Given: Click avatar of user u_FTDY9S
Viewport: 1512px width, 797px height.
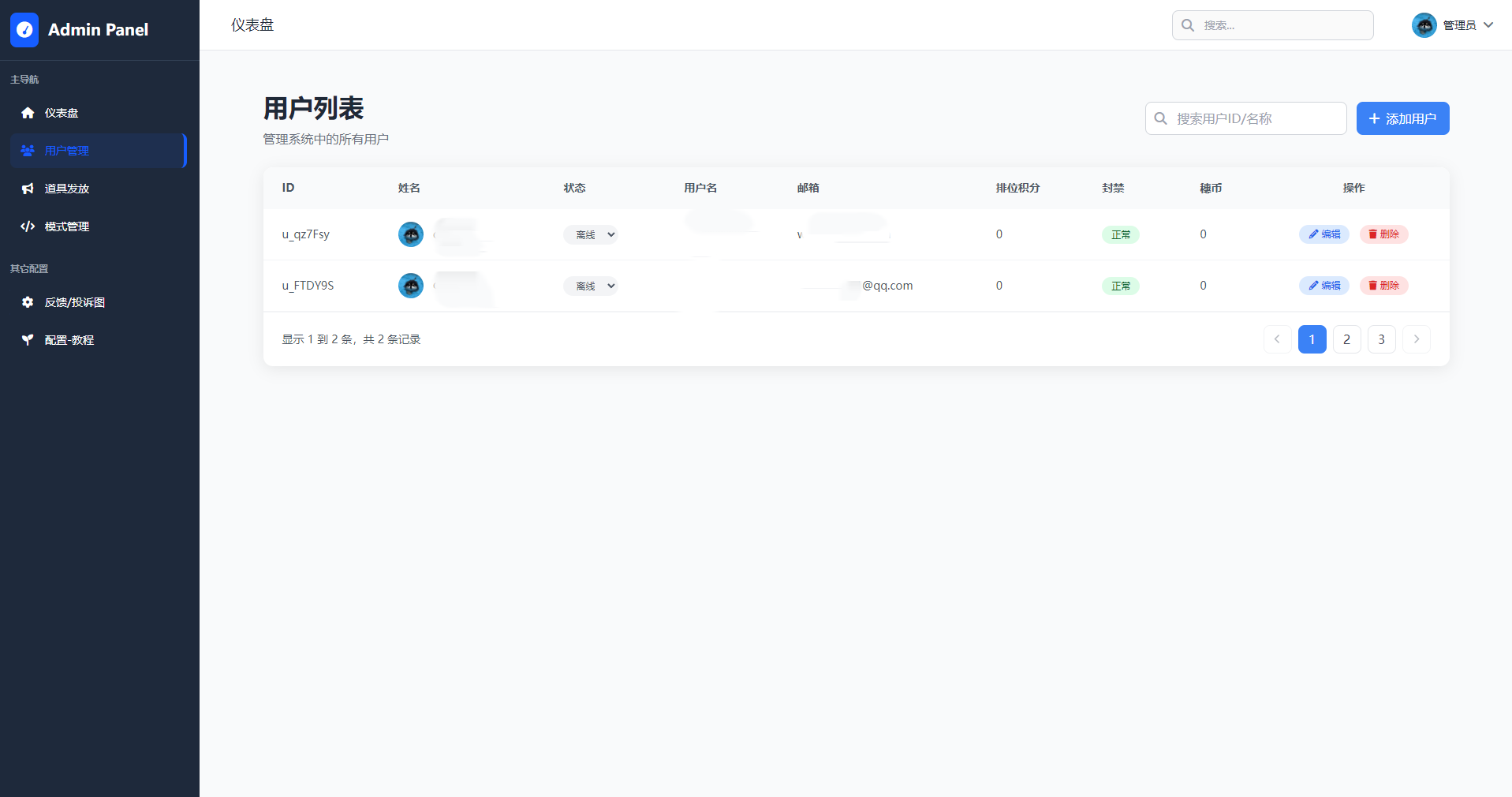Looking at the screenshot, I should click(x=411, y=286).
